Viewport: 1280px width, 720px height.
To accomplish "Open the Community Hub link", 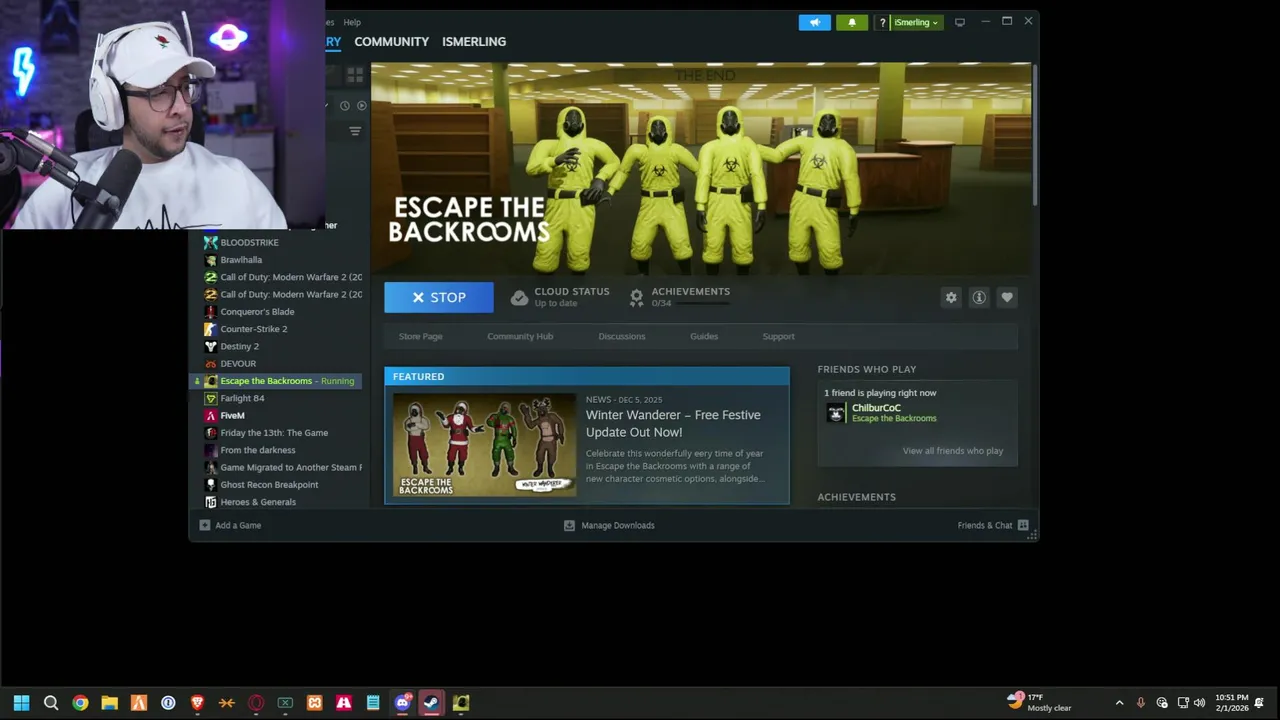I will (x=520, y=336).
